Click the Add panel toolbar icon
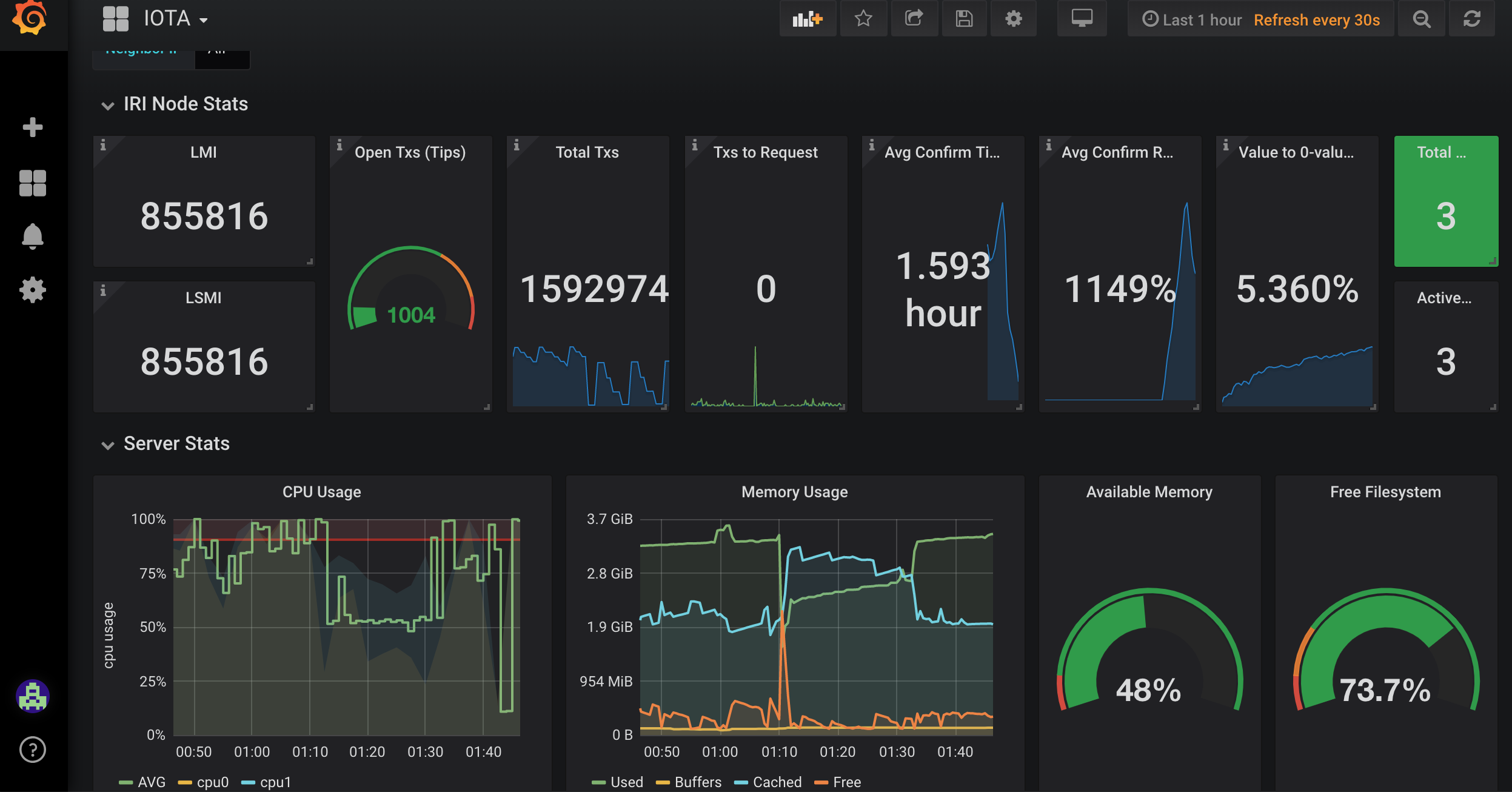Image resolution: width=1512 pixels, height=792 pixels. coord(808,19)
